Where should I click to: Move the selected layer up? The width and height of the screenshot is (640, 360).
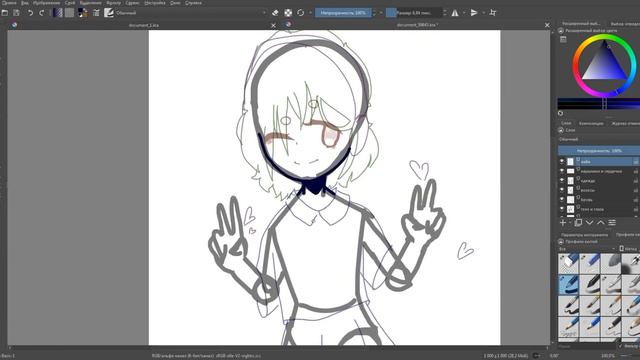(x=601, y=222)
